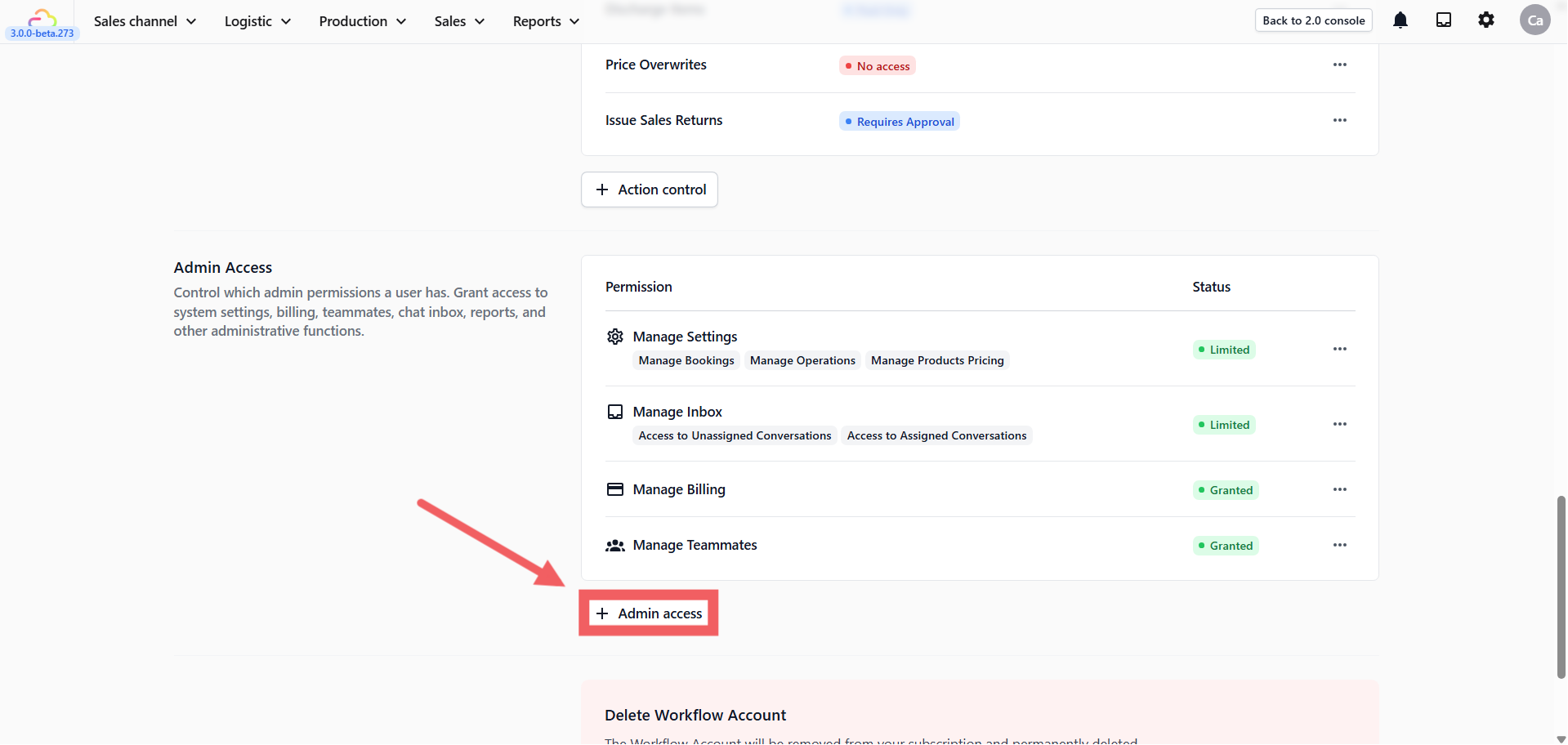Open Manage Teammates row options menu

point(1339,545)
